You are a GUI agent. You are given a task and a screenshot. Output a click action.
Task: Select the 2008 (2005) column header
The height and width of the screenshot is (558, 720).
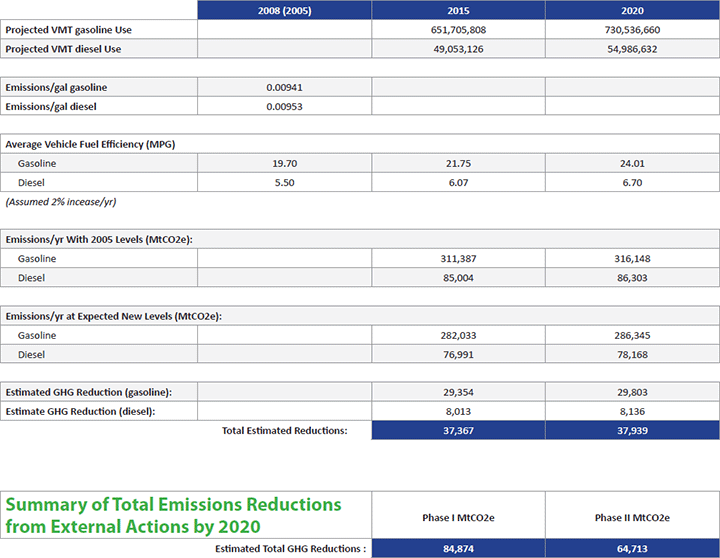pyautogui.click(x=284, y=10)
